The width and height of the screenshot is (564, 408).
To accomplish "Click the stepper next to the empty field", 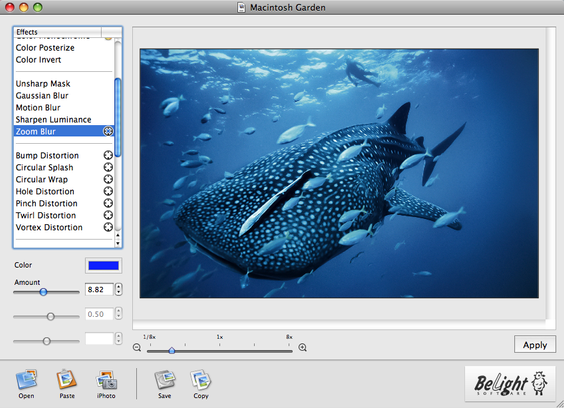I will [118, 338].
